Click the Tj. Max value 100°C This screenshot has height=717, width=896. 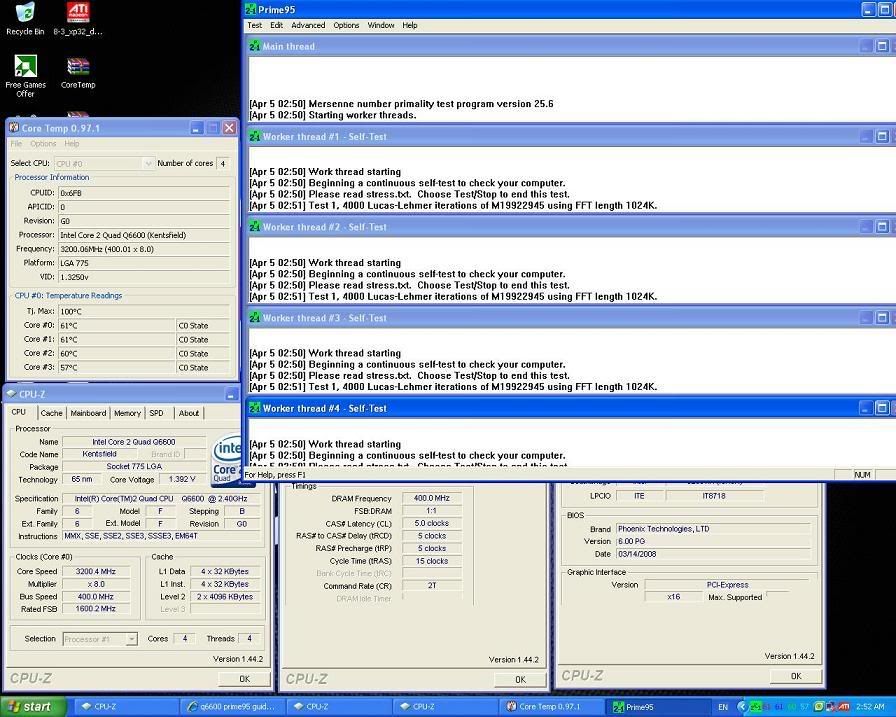(144, 311)
